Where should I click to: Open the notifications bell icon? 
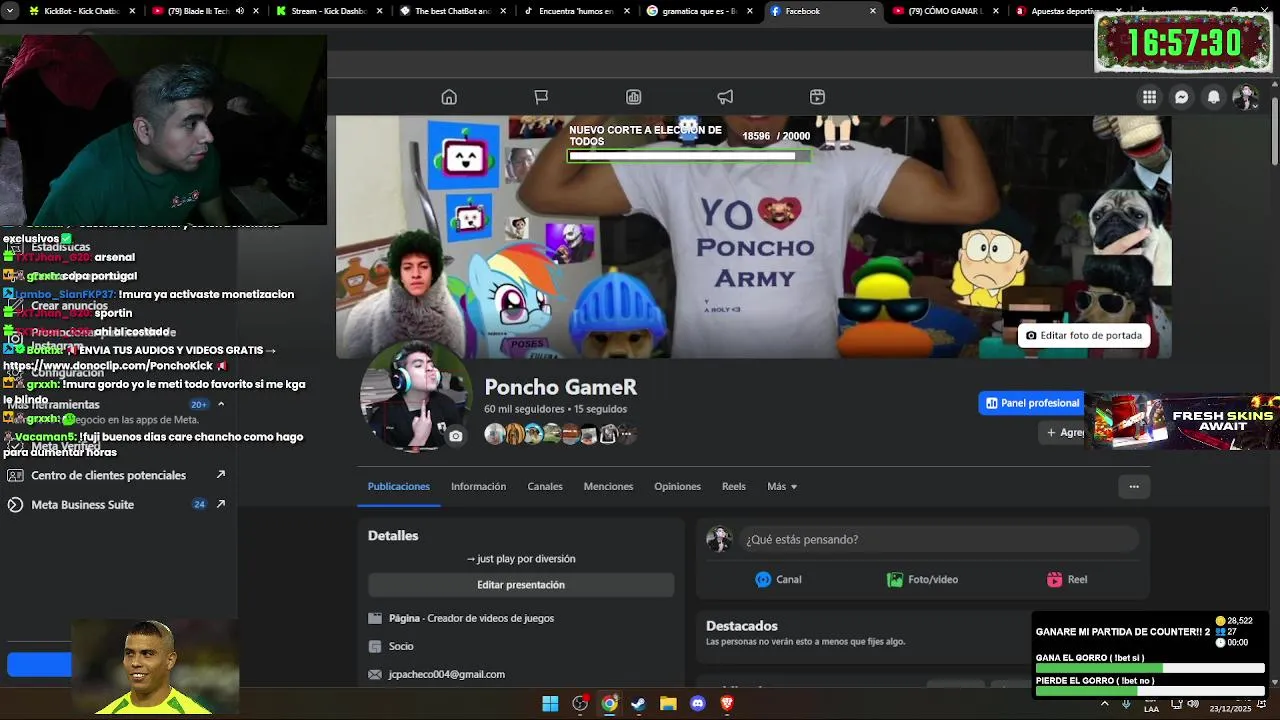[1214, 97]
